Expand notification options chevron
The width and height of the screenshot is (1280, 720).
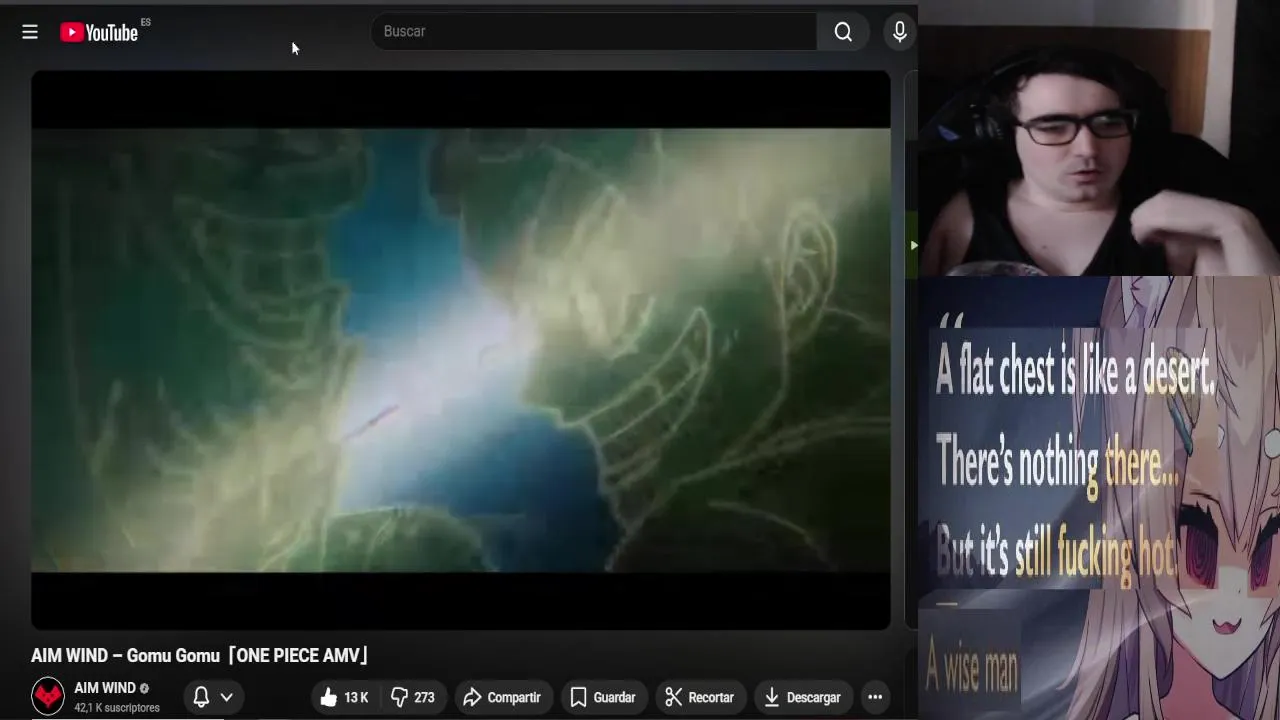tap(227, 697)
